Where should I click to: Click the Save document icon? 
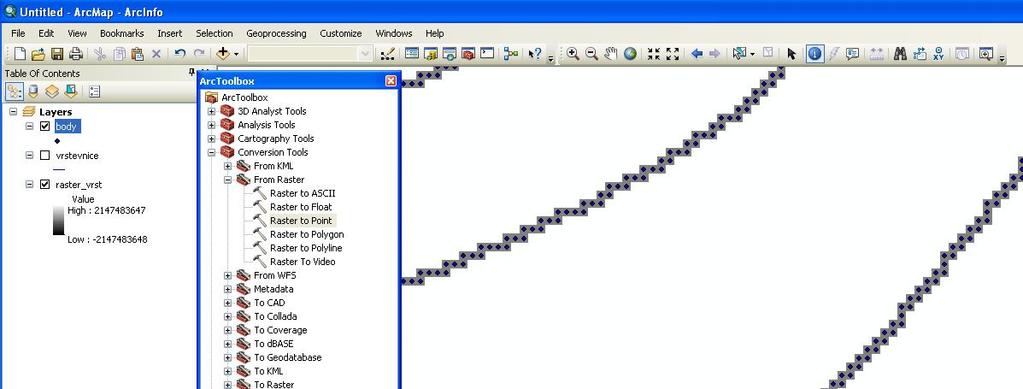57,54
